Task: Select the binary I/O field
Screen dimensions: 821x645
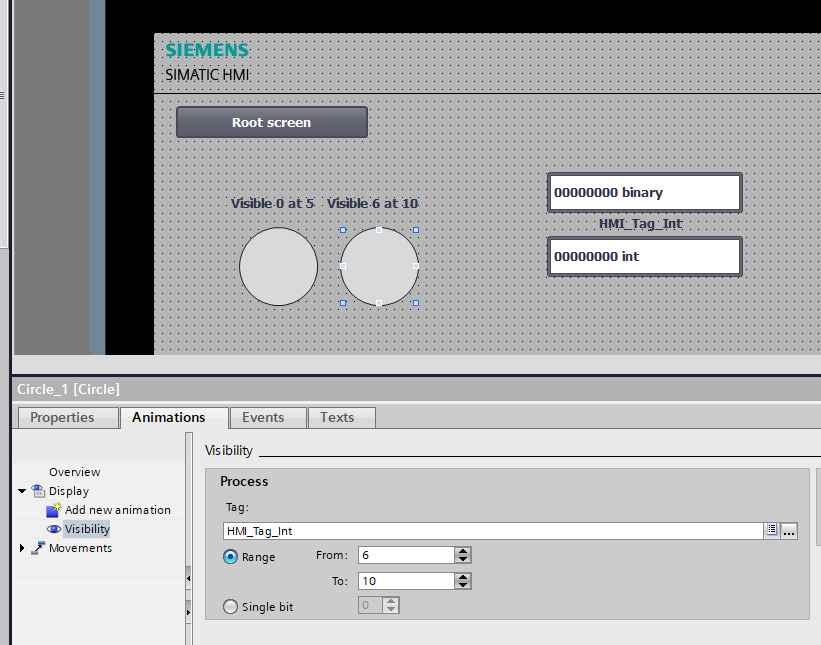Action: 644,192
